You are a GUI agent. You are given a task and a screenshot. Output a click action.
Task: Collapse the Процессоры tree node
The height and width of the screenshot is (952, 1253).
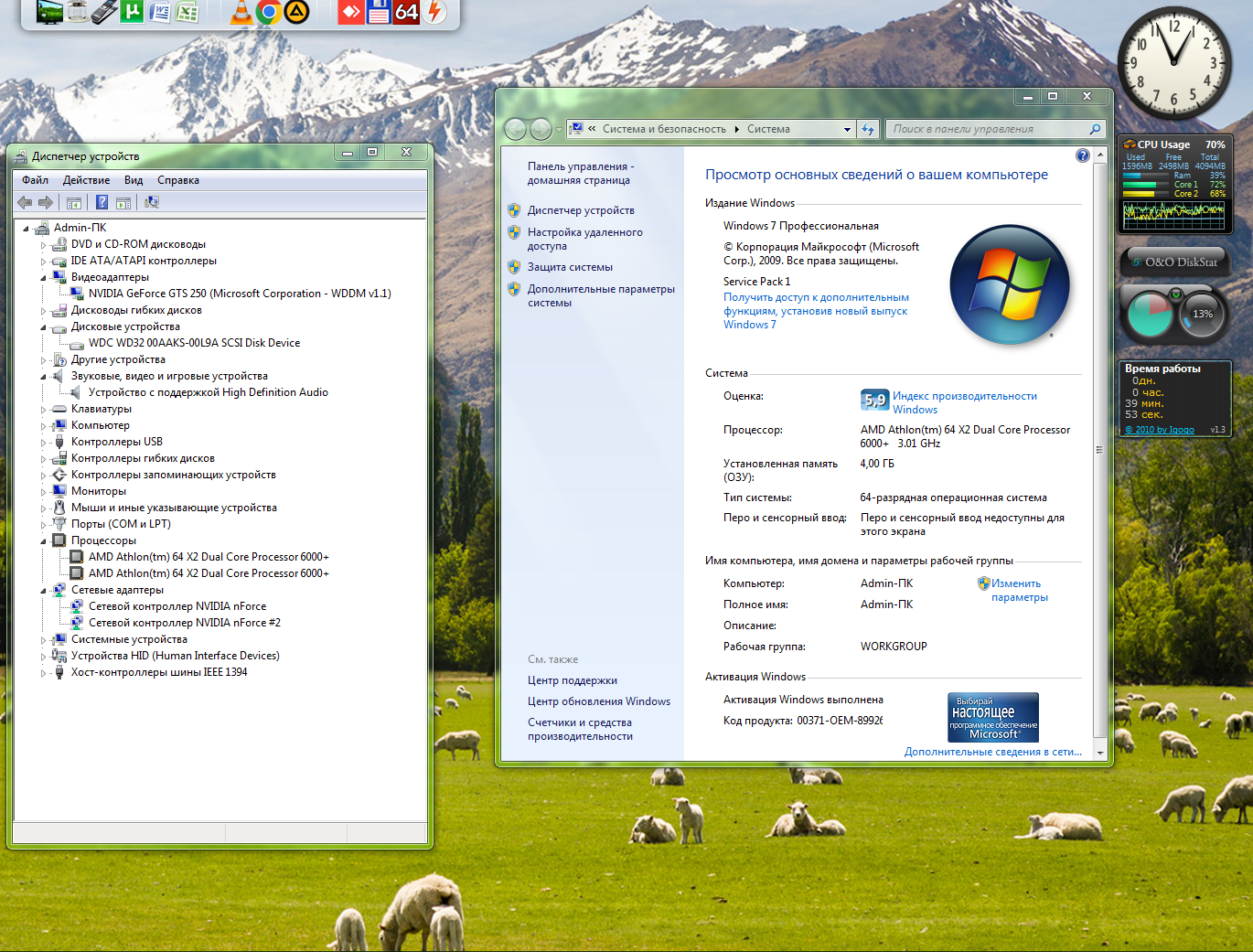pyautogui.click(x=43, y=541)
